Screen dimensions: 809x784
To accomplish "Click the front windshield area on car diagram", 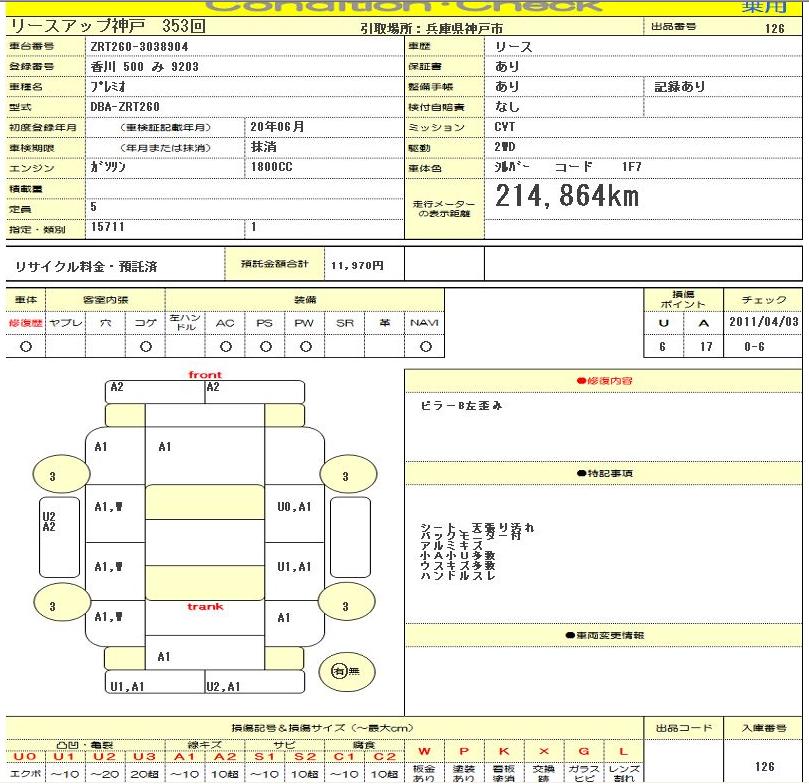I will [204, 502].
